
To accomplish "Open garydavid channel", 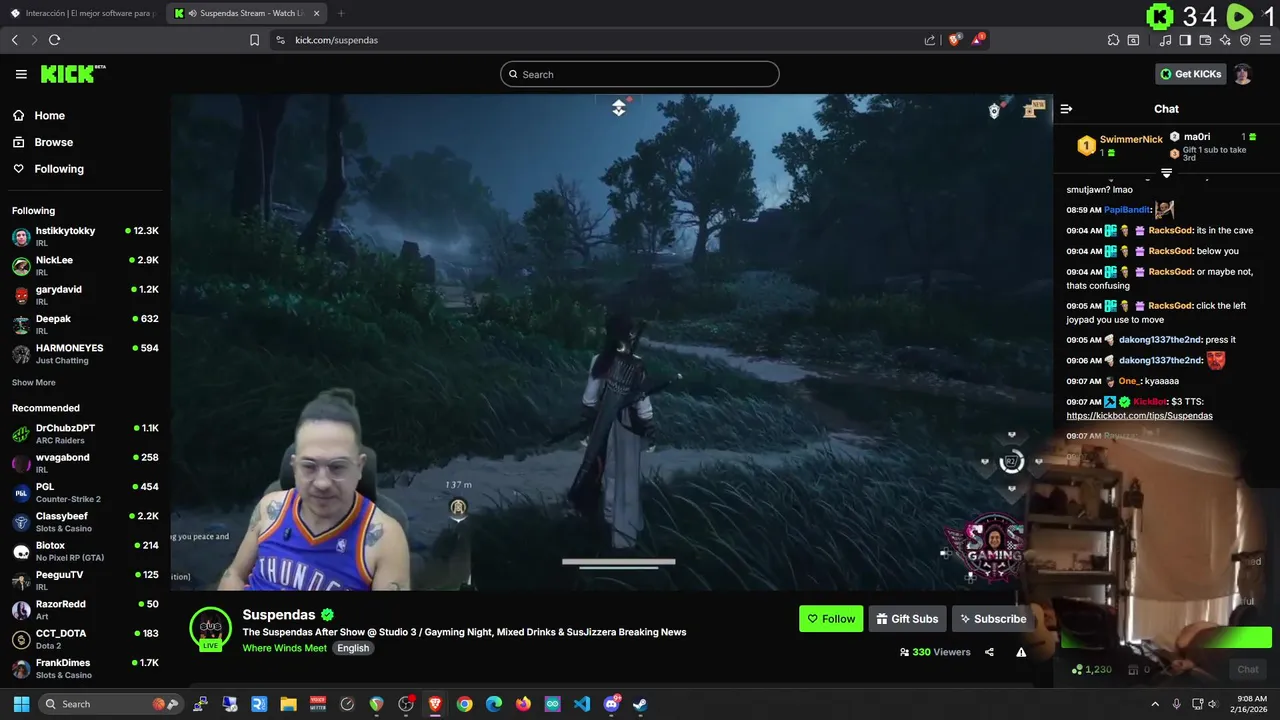I will (85, 295).
